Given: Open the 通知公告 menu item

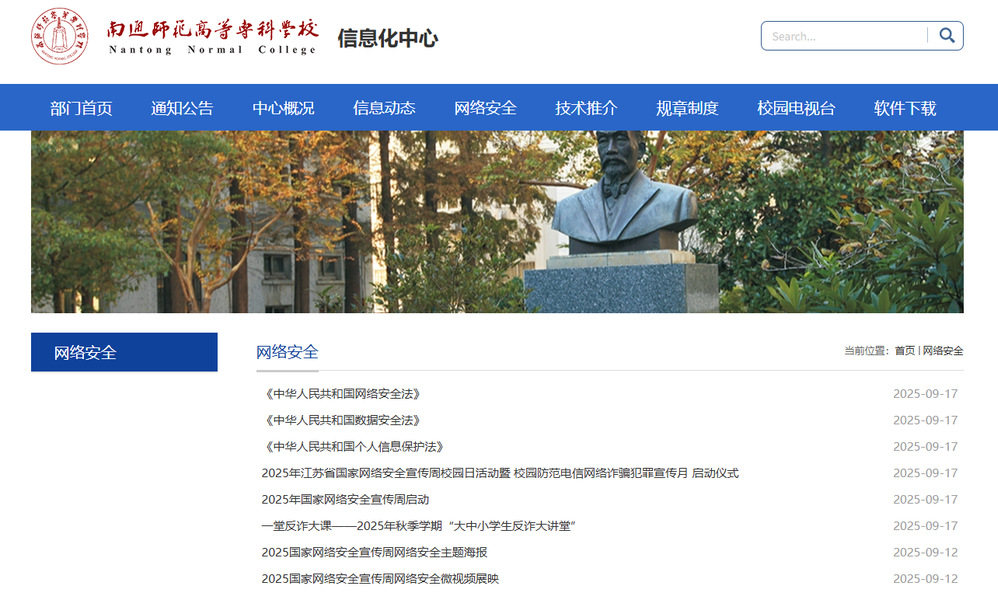Looking at the screenshot, I should pyautogui.click(x=182, y=108).
